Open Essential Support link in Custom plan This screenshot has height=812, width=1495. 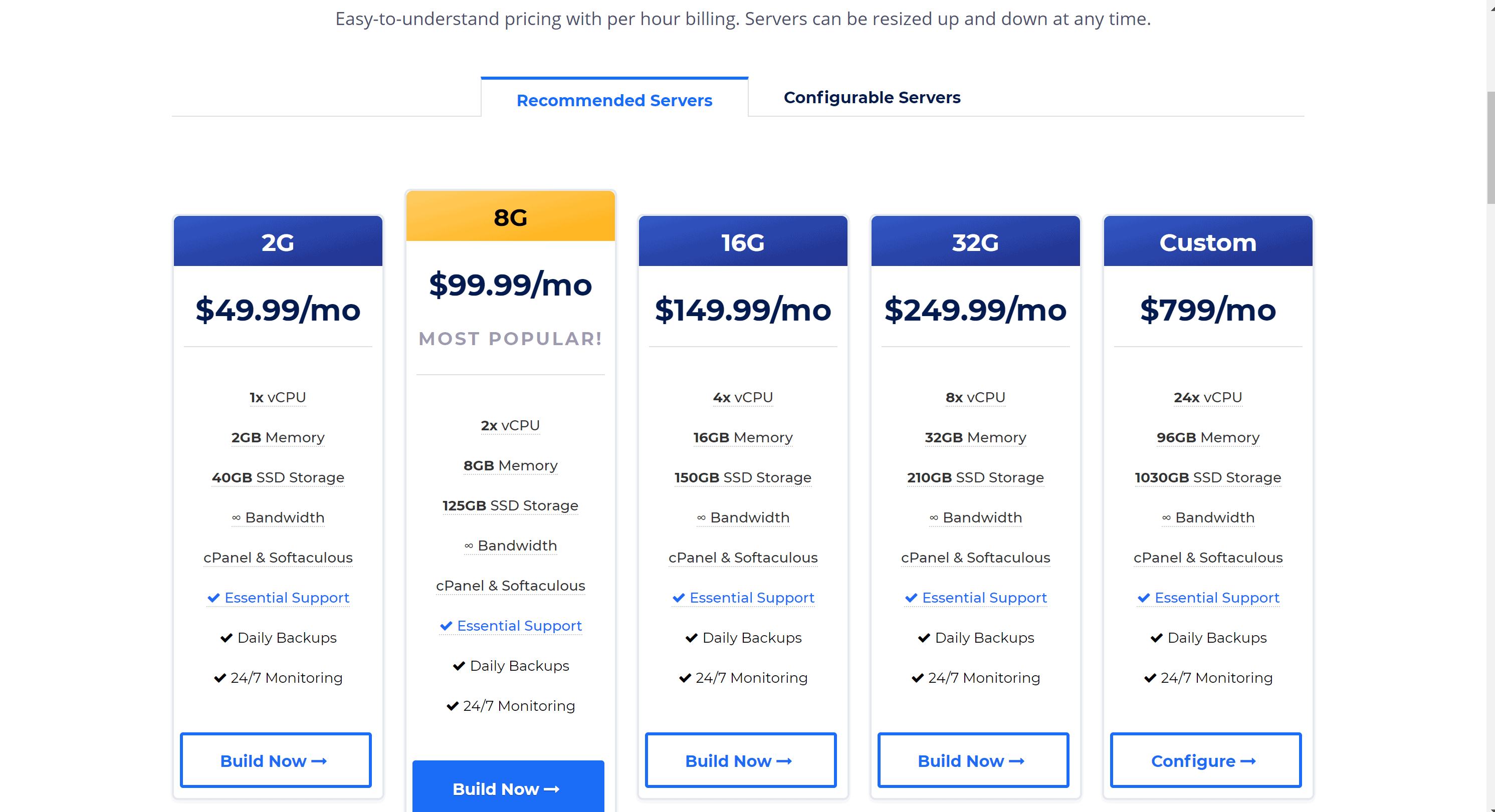coord(1217,598)
